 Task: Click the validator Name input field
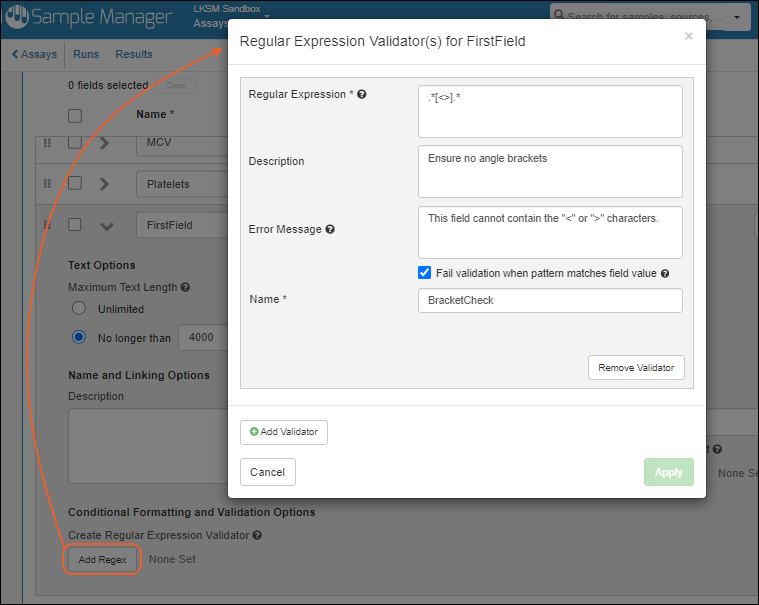coord(549,300)
